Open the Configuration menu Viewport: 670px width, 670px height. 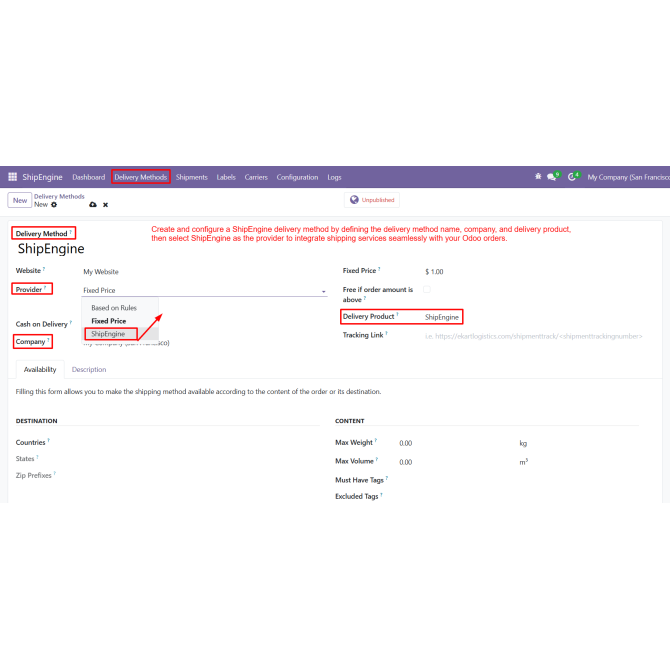click(x=297, y=177)
